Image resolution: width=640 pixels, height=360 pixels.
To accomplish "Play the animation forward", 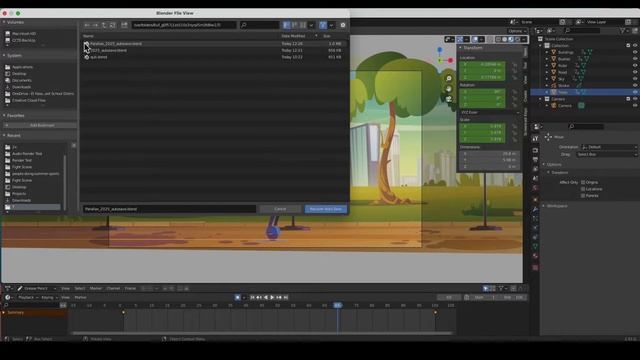I will click(x=272, y=298).
